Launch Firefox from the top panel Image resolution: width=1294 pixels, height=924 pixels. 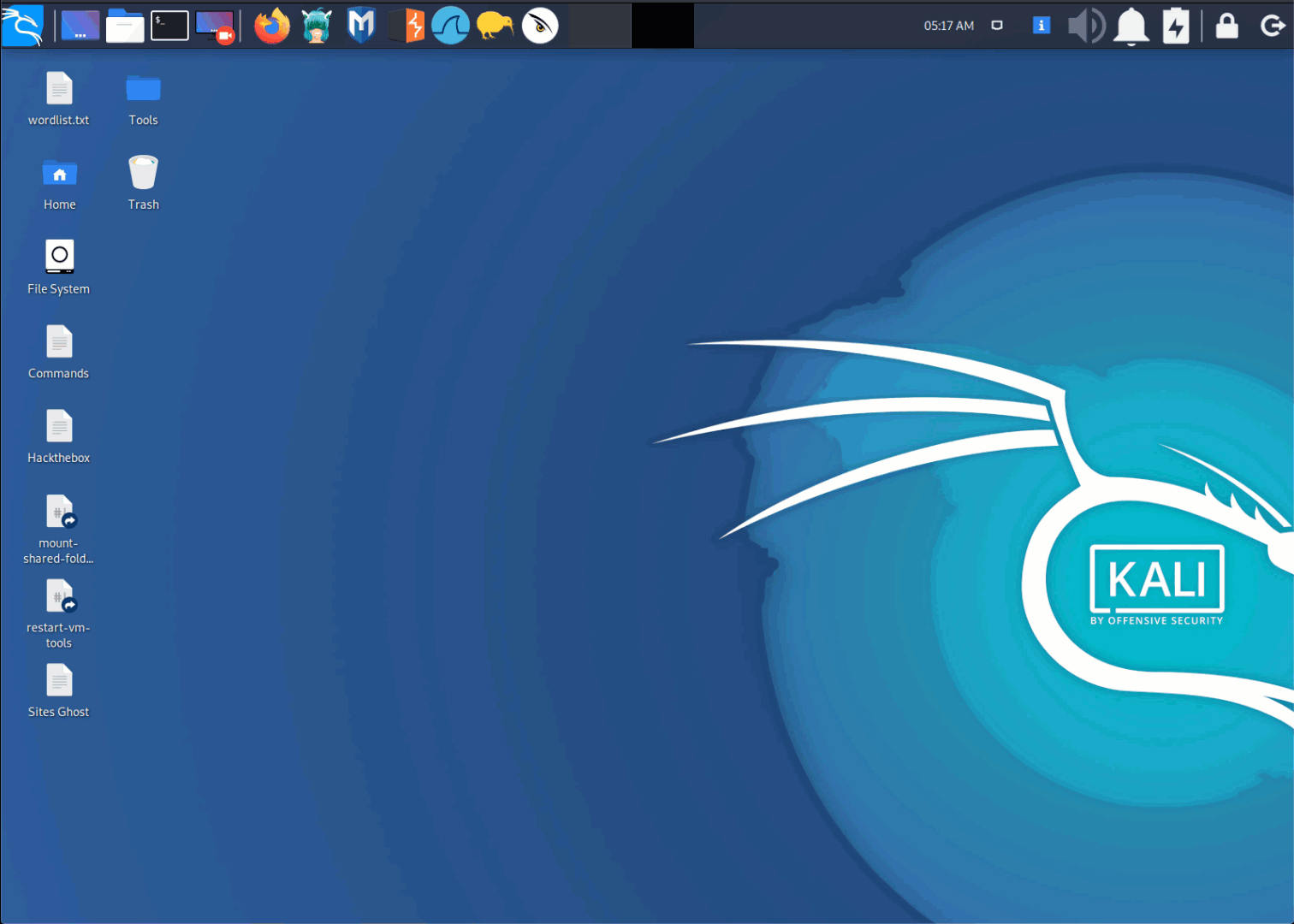272,26
